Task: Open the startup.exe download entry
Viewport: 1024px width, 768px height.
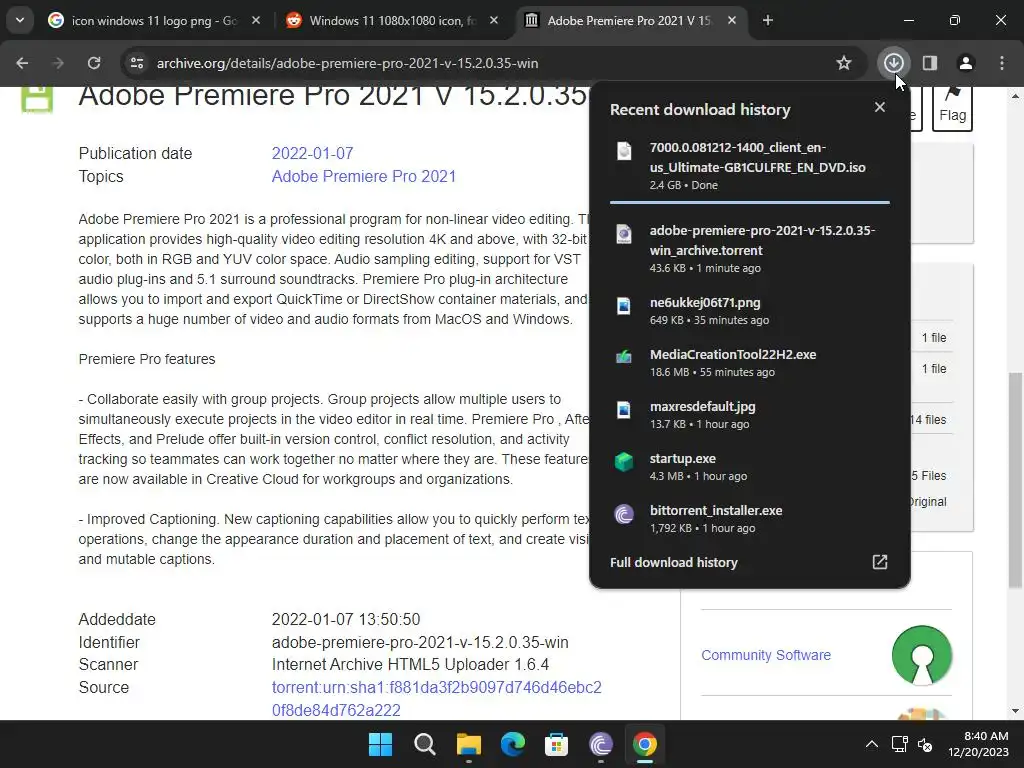Action: point(749,467)
